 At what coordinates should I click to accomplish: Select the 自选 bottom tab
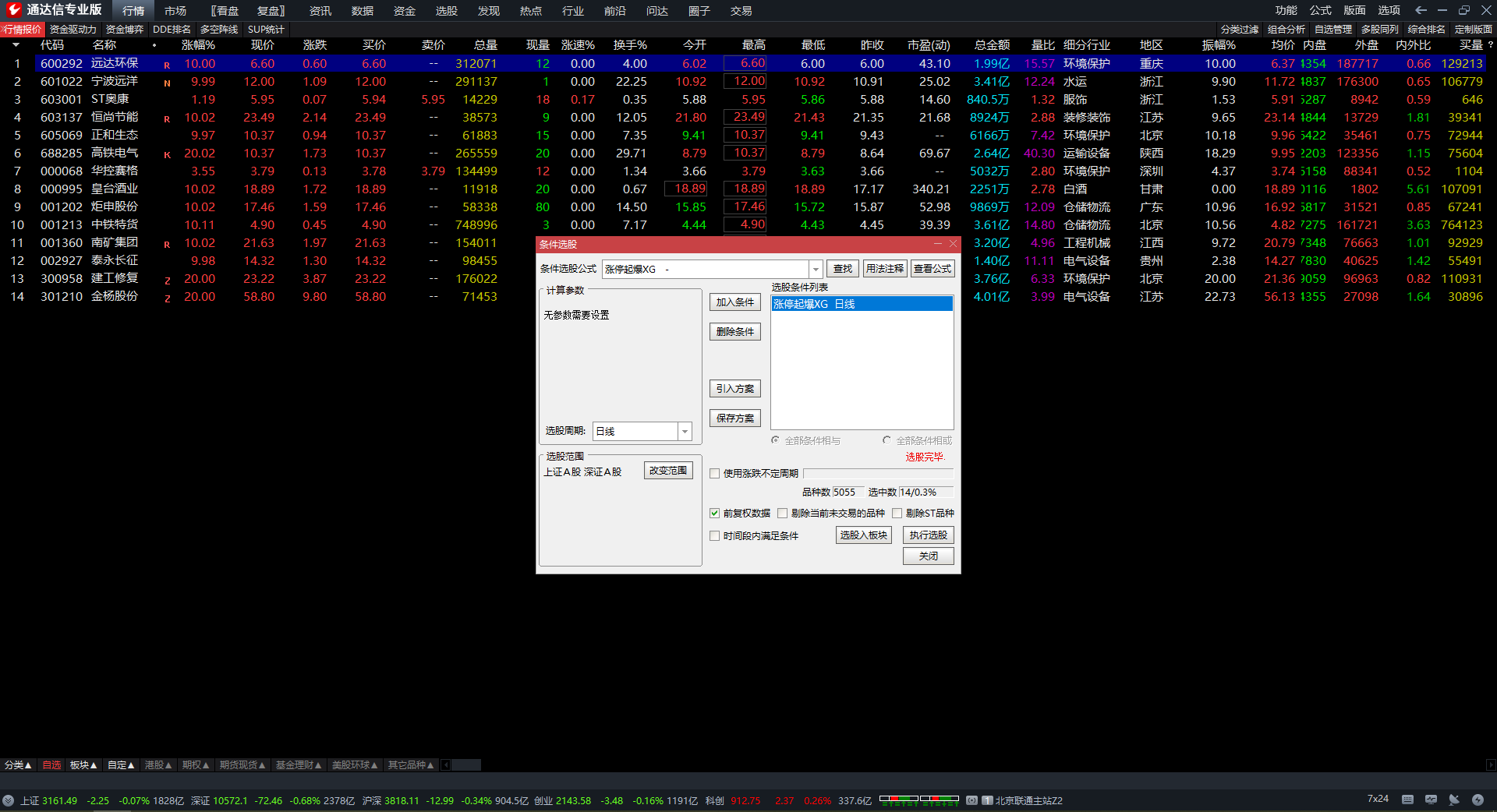tap(51, 765)
